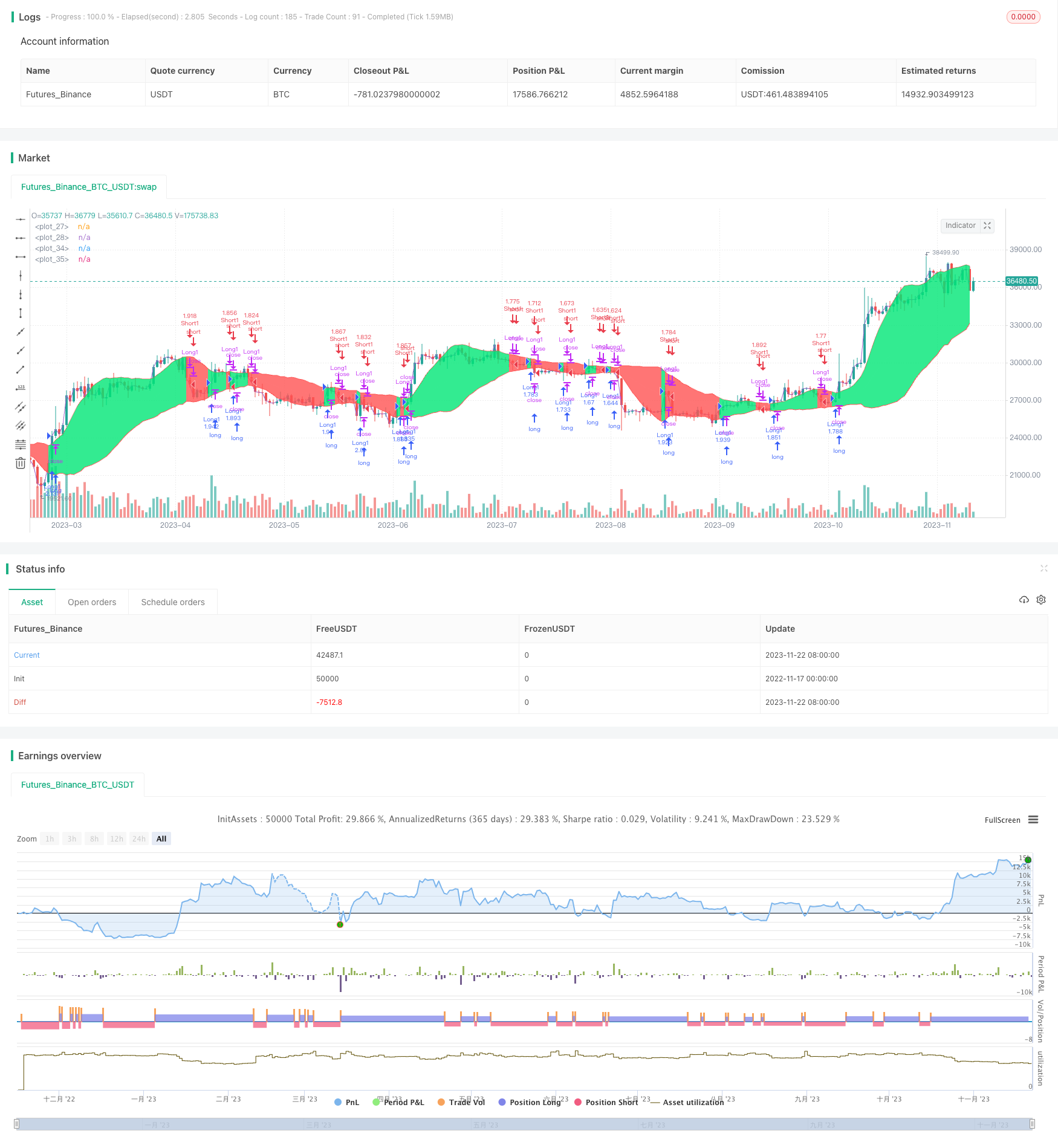Expand the Status info panel corner icon
The height and width of the screenshot is (1148, 1058).
coord(1043,568)
